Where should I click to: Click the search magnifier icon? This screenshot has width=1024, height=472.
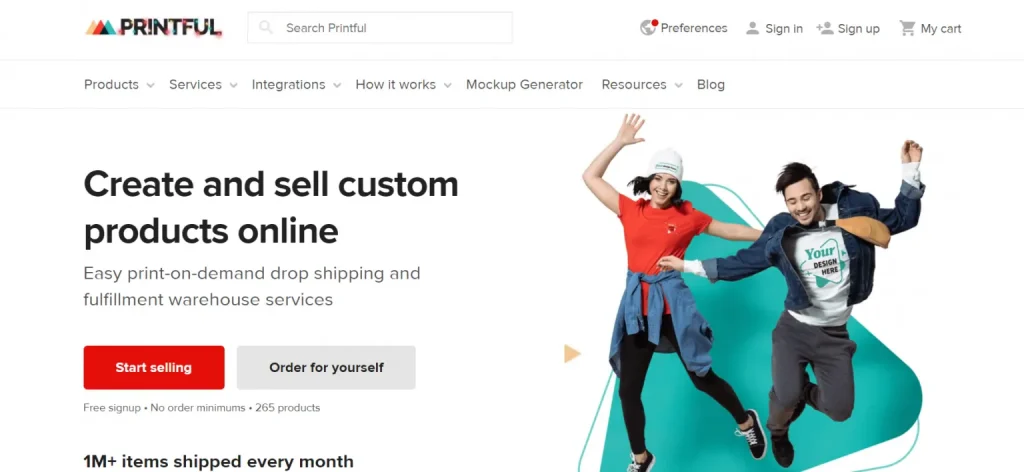point(265,27)
